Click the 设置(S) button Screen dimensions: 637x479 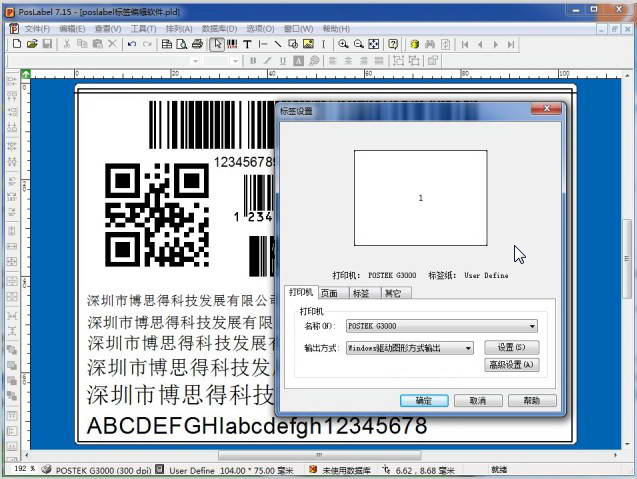tap(511, 347)
